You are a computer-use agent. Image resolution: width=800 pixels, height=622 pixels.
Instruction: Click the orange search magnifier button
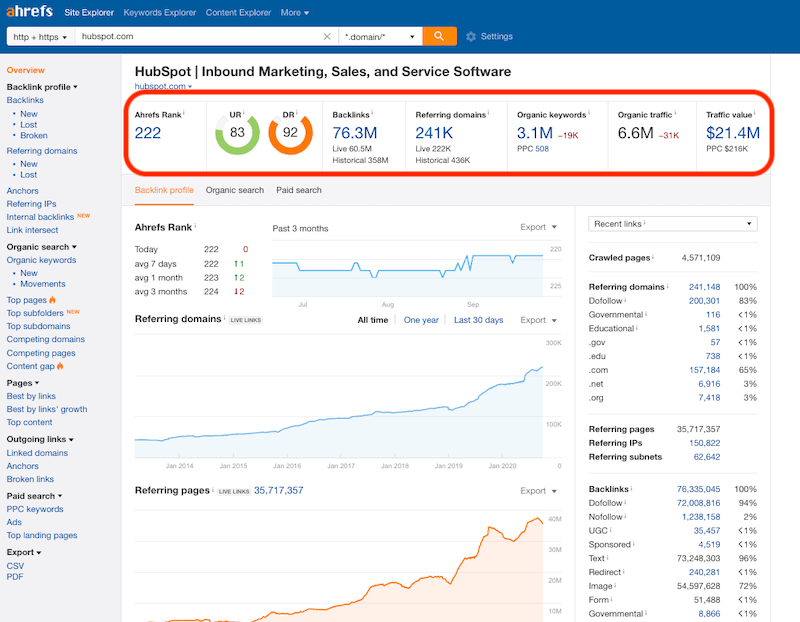point(439,36)
